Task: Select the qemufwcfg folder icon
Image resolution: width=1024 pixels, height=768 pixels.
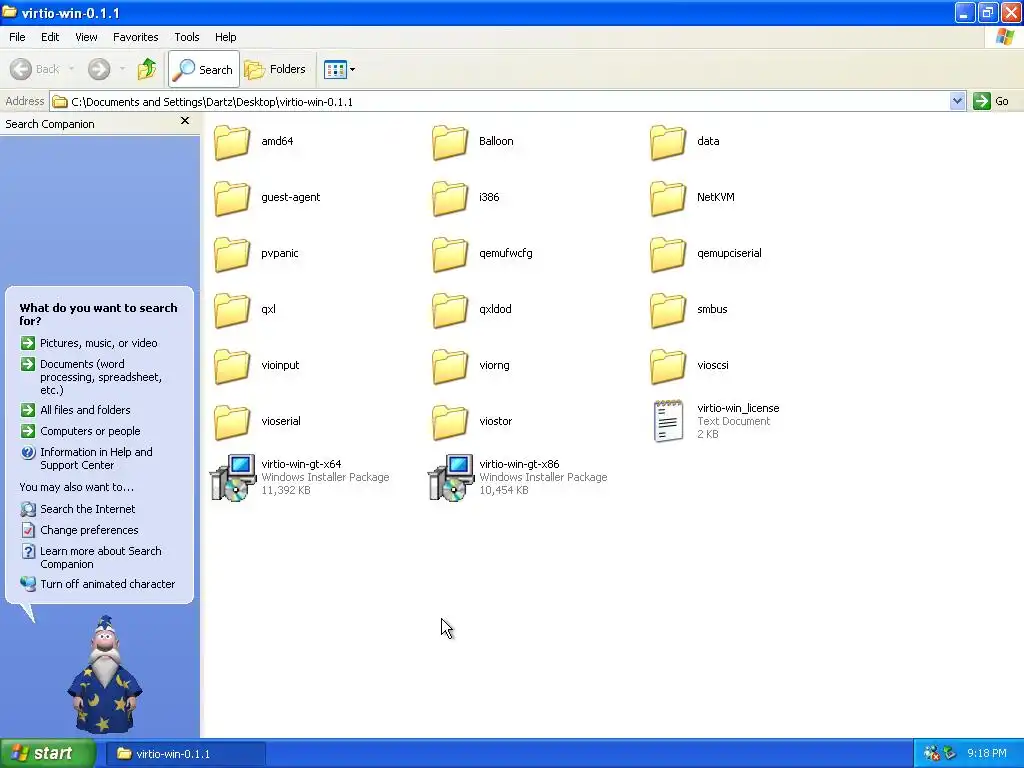Action: coord(450,254)
